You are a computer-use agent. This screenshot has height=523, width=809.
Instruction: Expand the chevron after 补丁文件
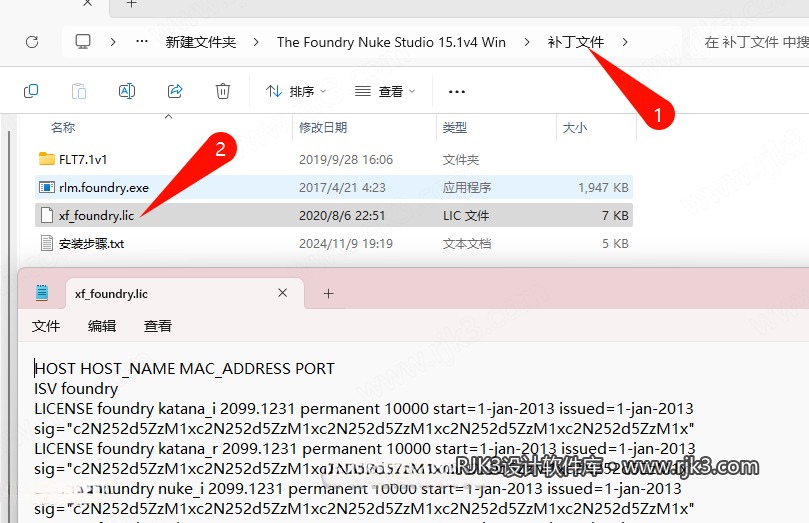click(x=625, y=42)
